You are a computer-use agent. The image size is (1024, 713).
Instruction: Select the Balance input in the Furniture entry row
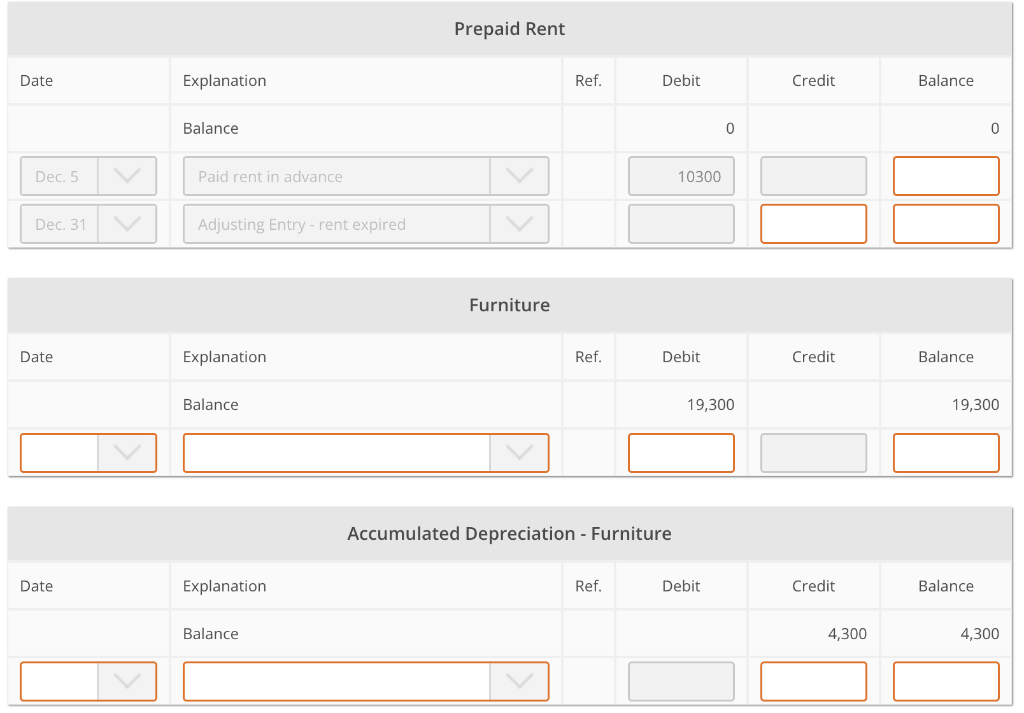coord(945,452)
